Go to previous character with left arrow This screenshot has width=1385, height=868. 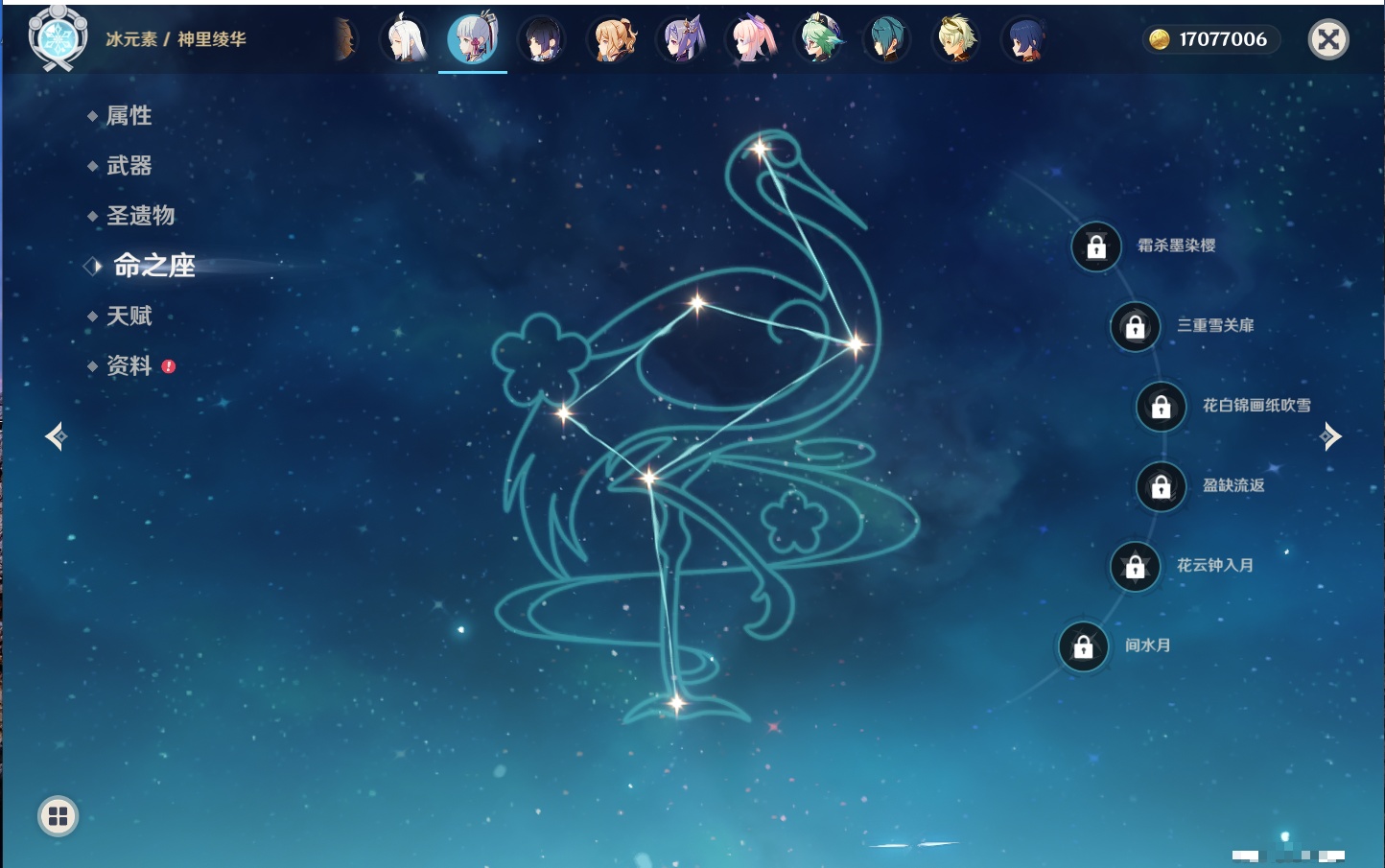(56, 436)
